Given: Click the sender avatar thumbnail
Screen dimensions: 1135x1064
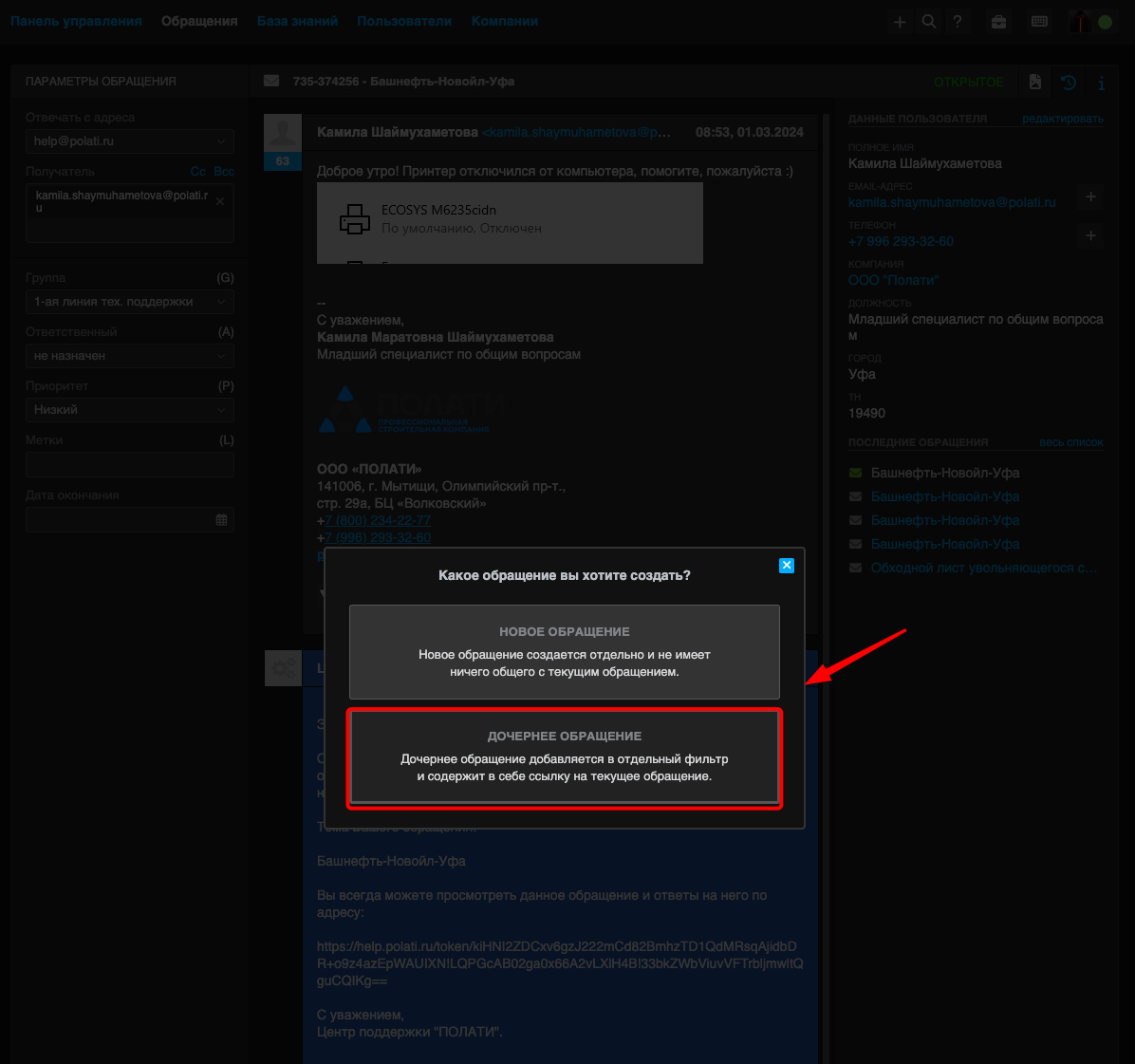Looking at the screenshot, I should [x=282, y=133].
